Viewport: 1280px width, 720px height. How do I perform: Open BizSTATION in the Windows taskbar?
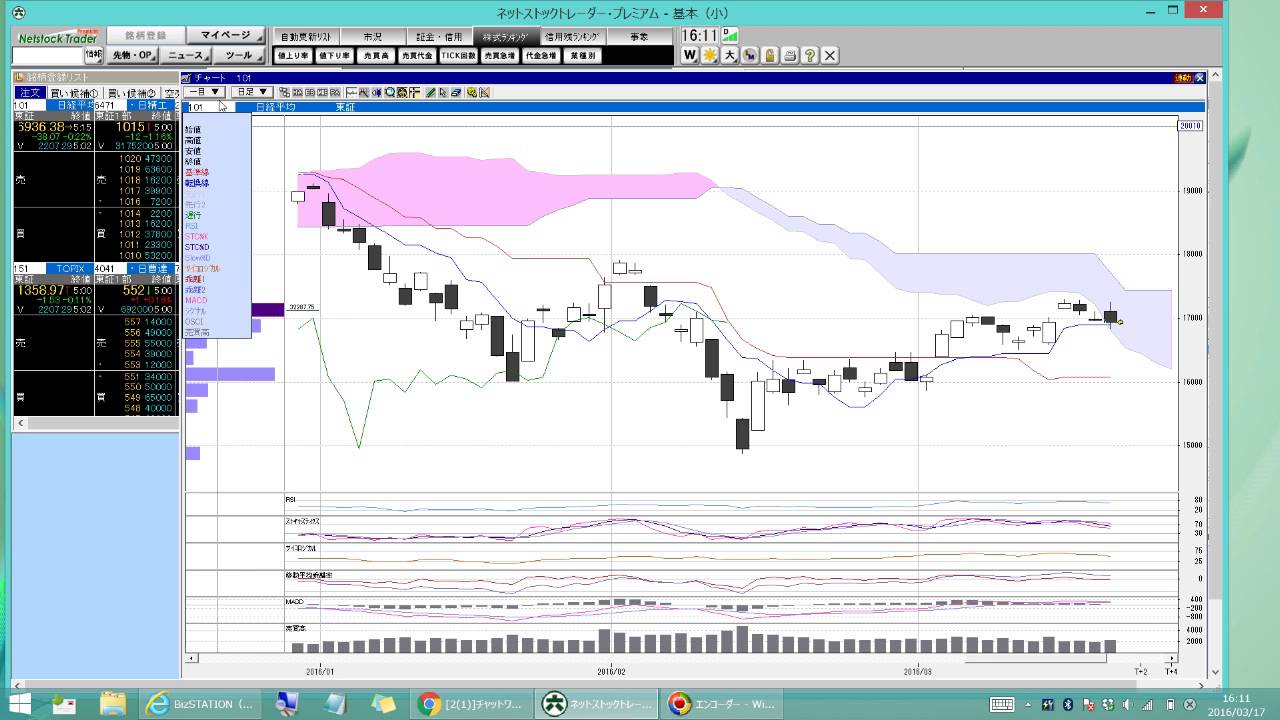point(202,704)
